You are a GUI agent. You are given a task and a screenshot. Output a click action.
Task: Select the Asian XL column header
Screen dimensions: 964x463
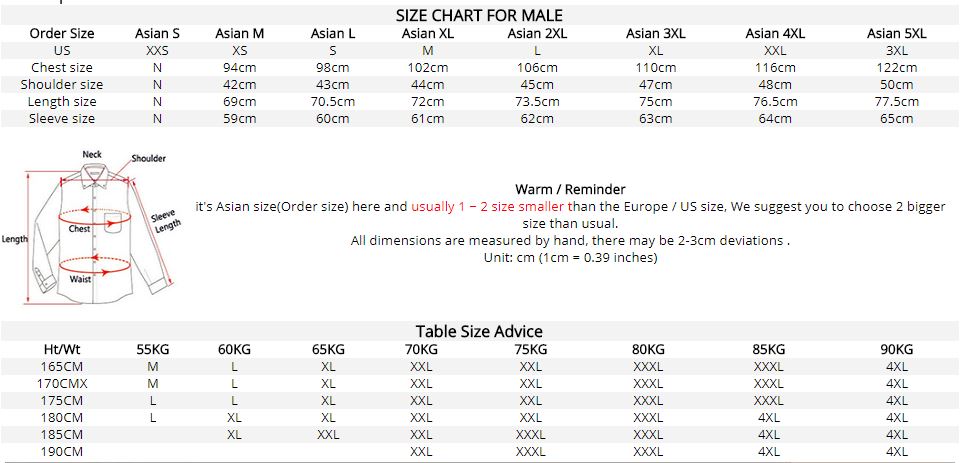click(428, 34)
